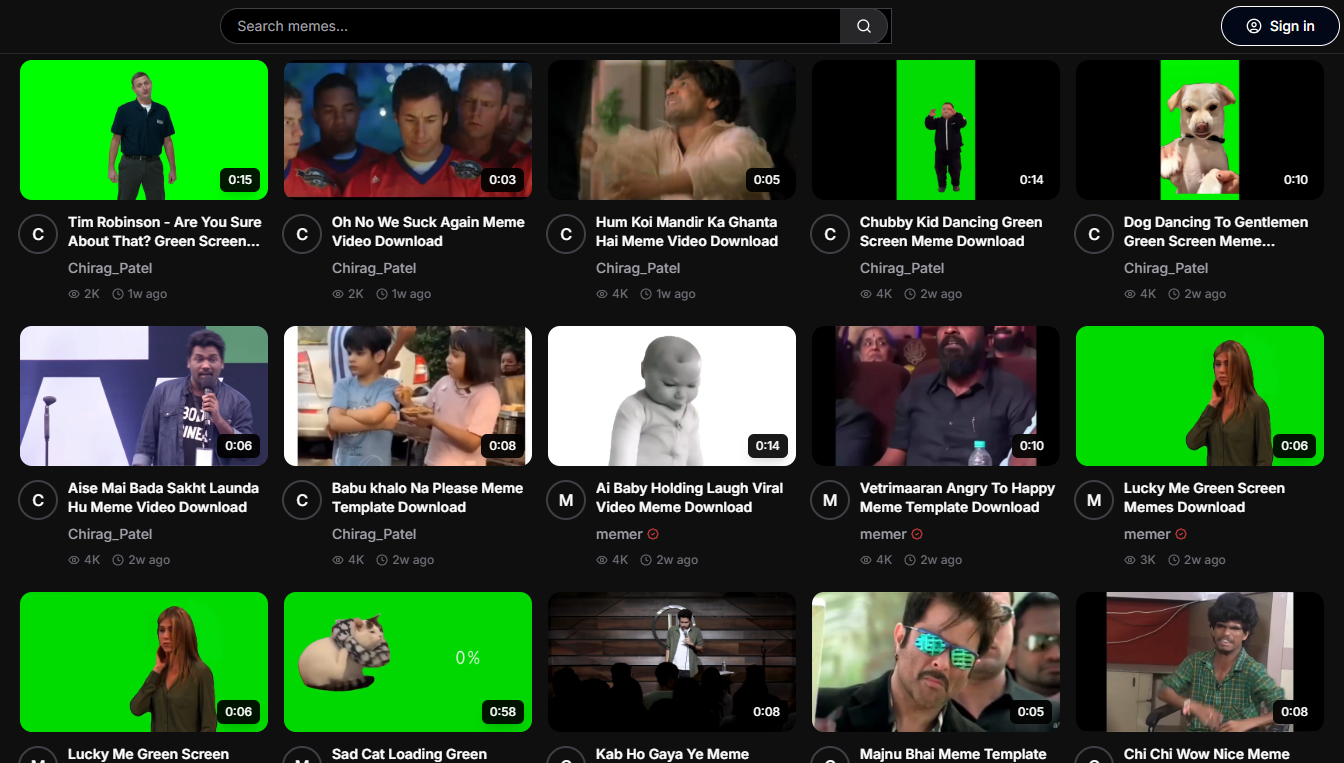This screenshot has width=1344, height=763.
Task: Click the M avatar beside Ai Baby video
Action: [x=565, y=499]
